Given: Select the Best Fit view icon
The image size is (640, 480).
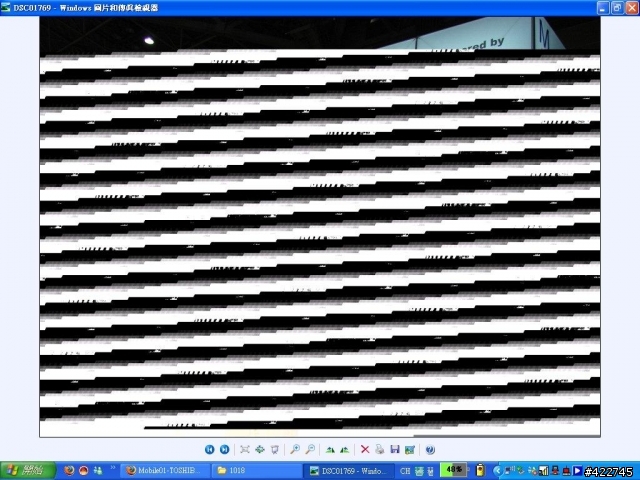Looking at the screenshot, I should [x=245, y=449].
